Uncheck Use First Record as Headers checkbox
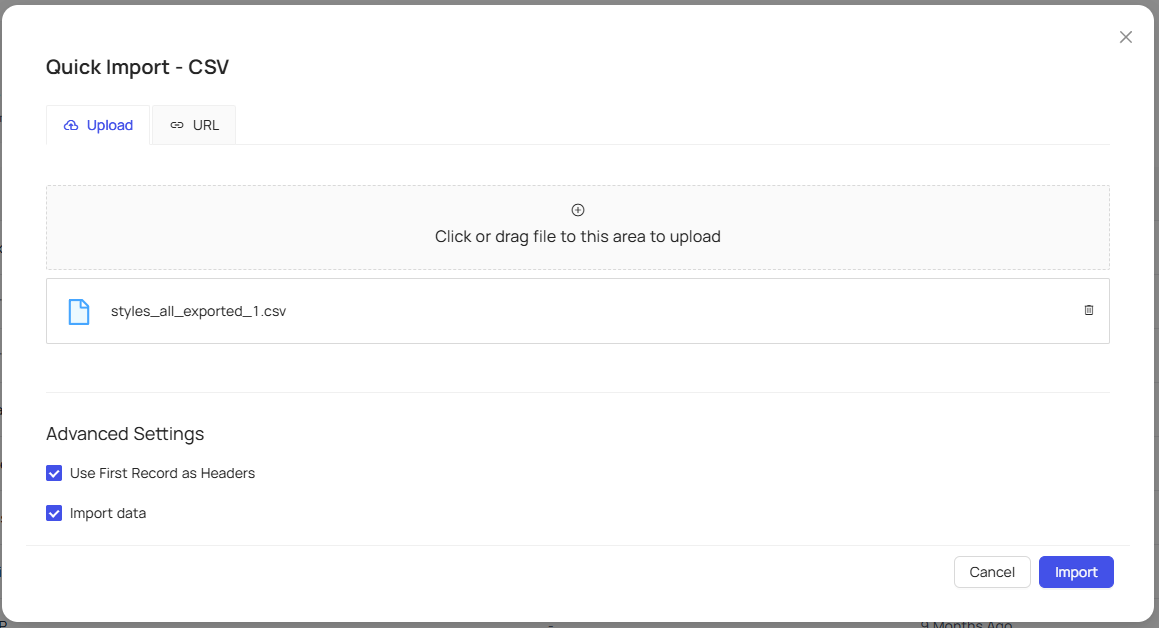 click(x=54, y=473)
